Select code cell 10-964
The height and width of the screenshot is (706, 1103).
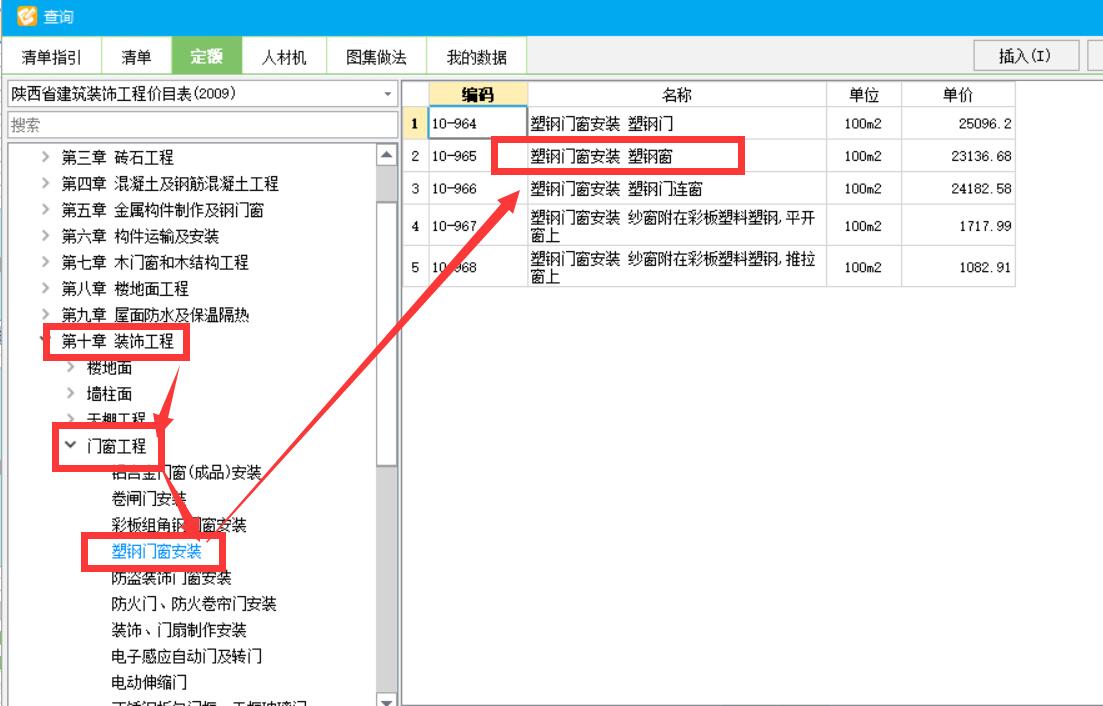point(478,123)
